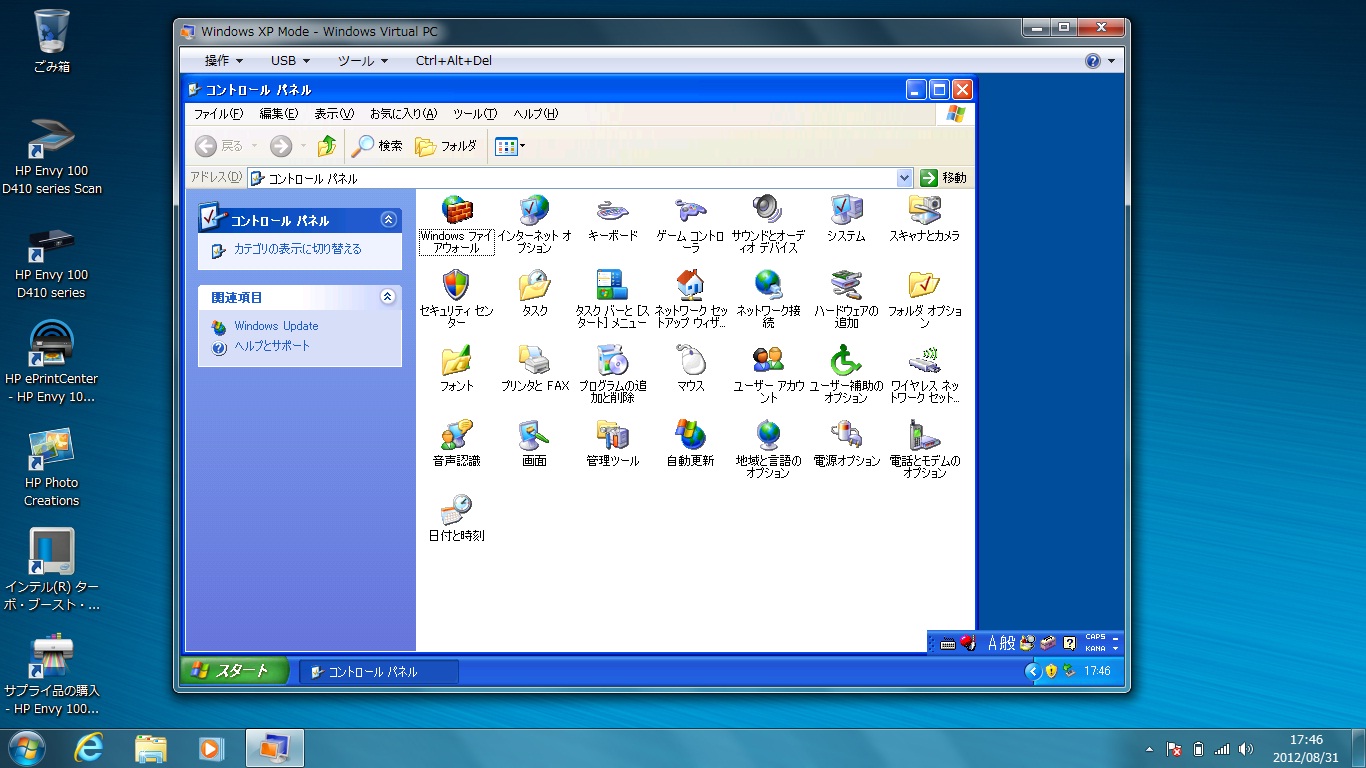This screenshot has height=768, width=1366.
Task: Open the Views dropdown in toolbar
Action: click(x=510, y=146)
